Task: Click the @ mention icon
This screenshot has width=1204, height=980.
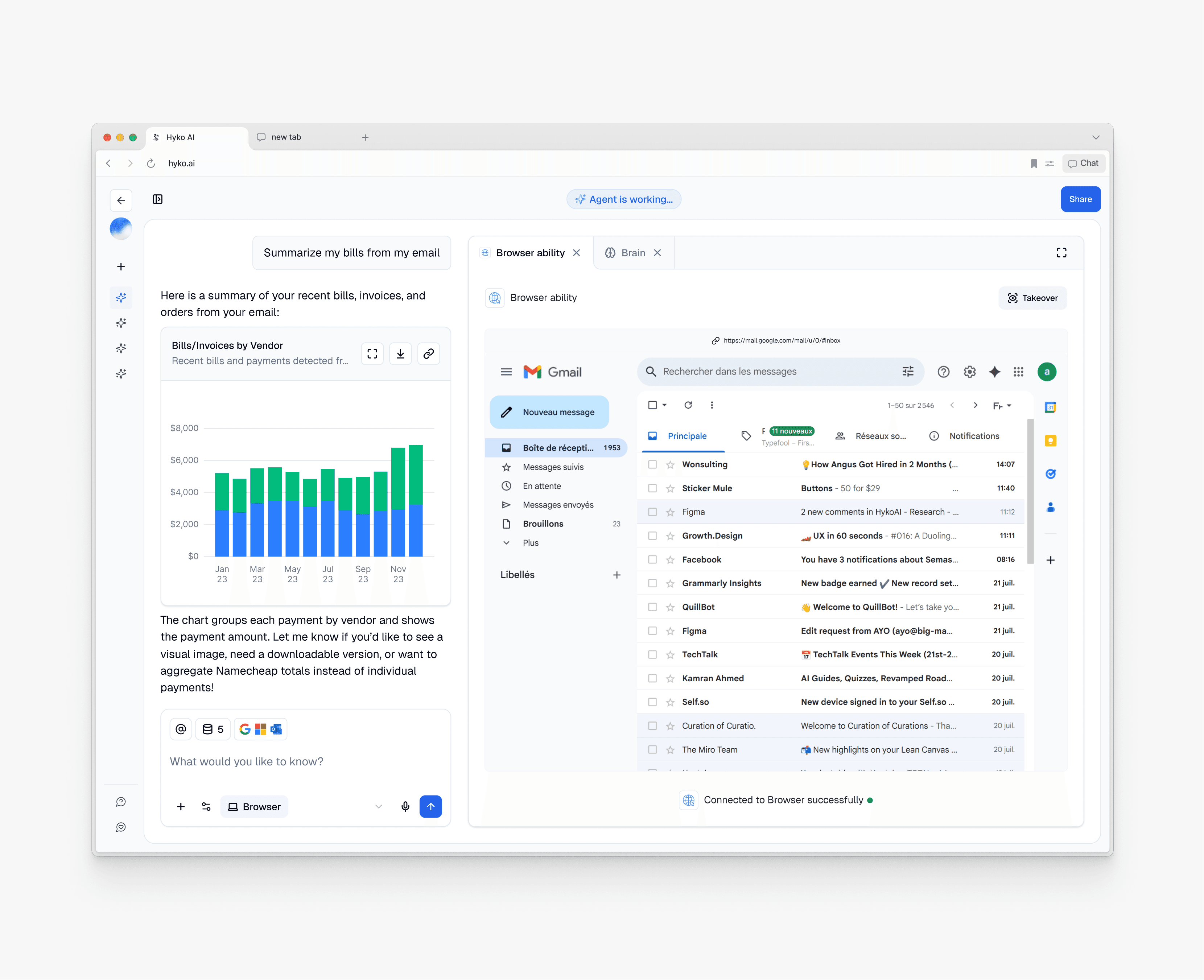Action: point(181,729)
